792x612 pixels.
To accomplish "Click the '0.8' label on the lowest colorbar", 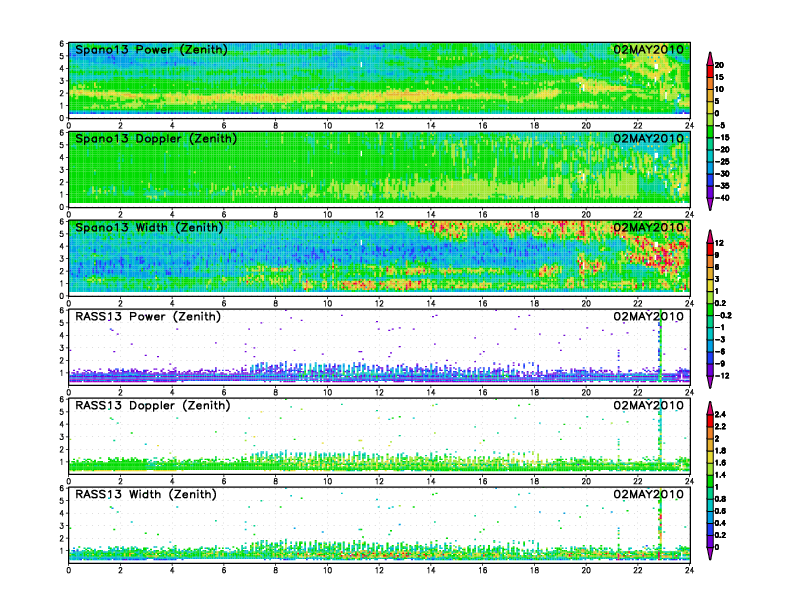I will [x=720, y=499].
